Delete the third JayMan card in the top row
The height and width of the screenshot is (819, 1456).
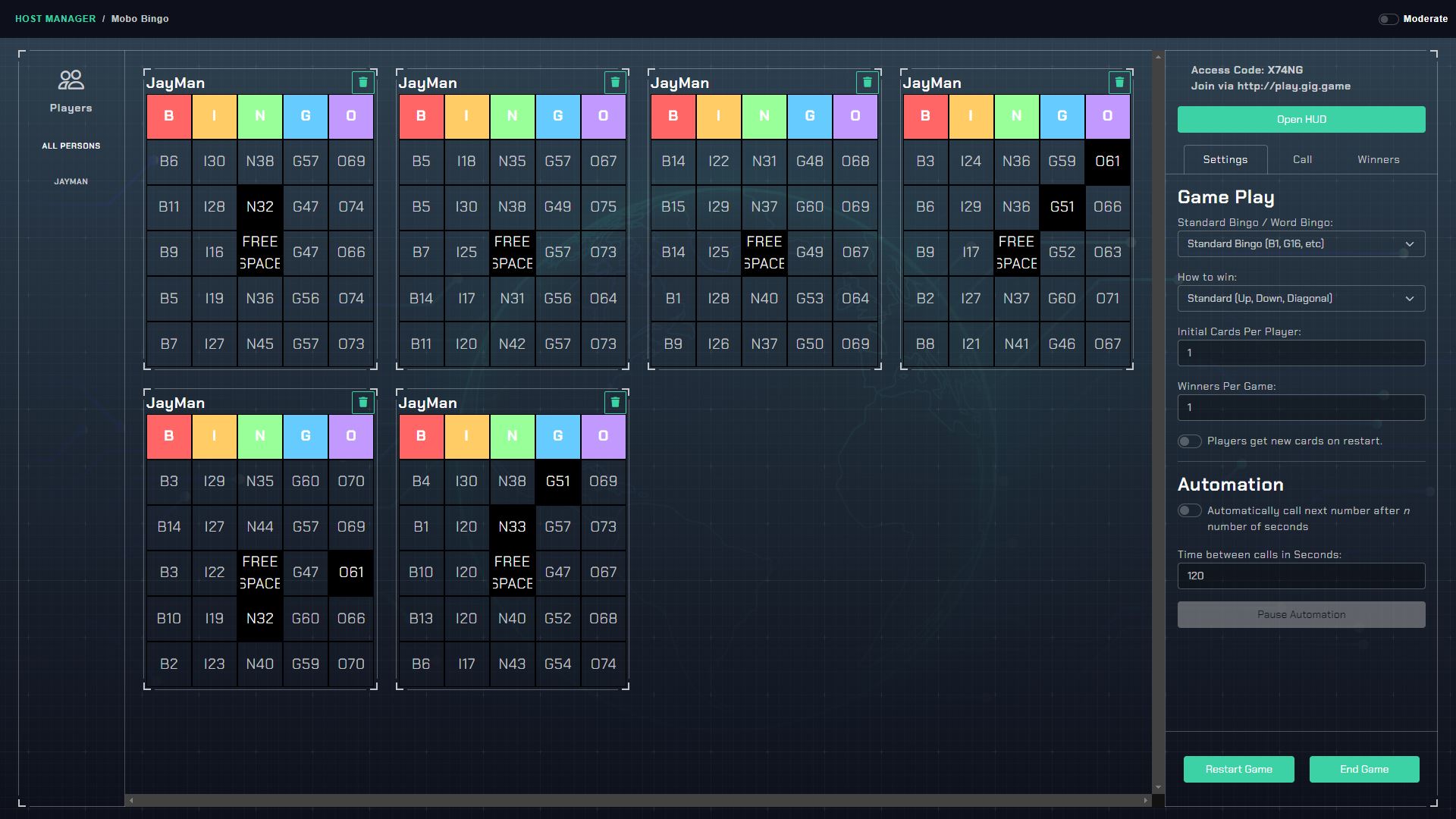coord(868,83)
